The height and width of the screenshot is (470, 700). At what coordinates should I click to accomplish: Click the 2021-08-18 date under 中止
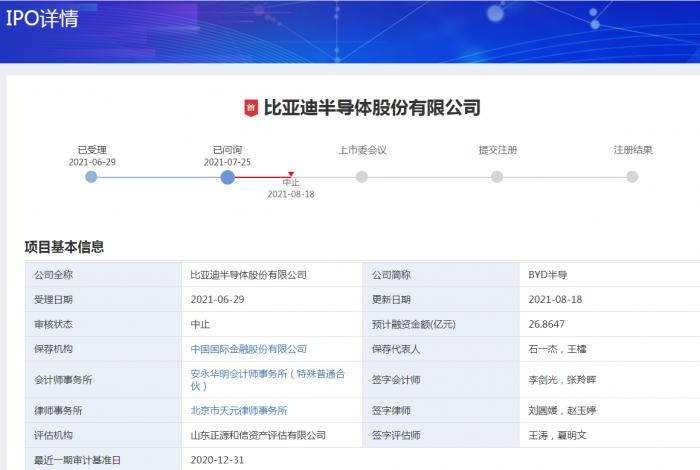click(291, 194)
